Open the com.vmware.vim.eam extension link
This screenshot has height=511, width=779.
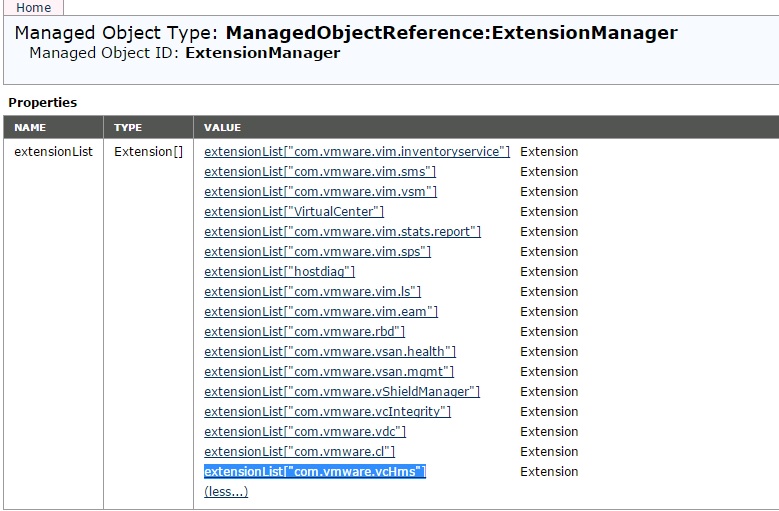click(x=321, y=312)
